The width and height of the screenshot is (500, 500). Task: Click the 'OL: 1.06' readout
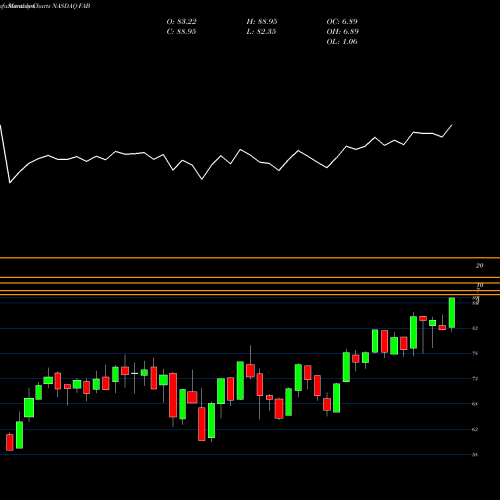(342, 42)
